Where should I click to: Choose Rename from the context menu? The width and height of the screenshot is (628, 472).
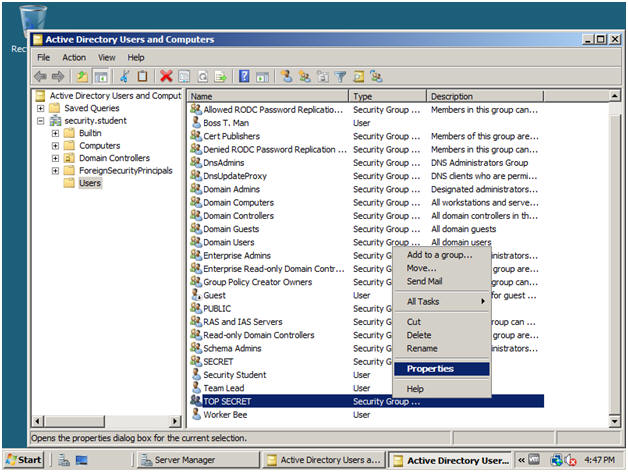442,348
